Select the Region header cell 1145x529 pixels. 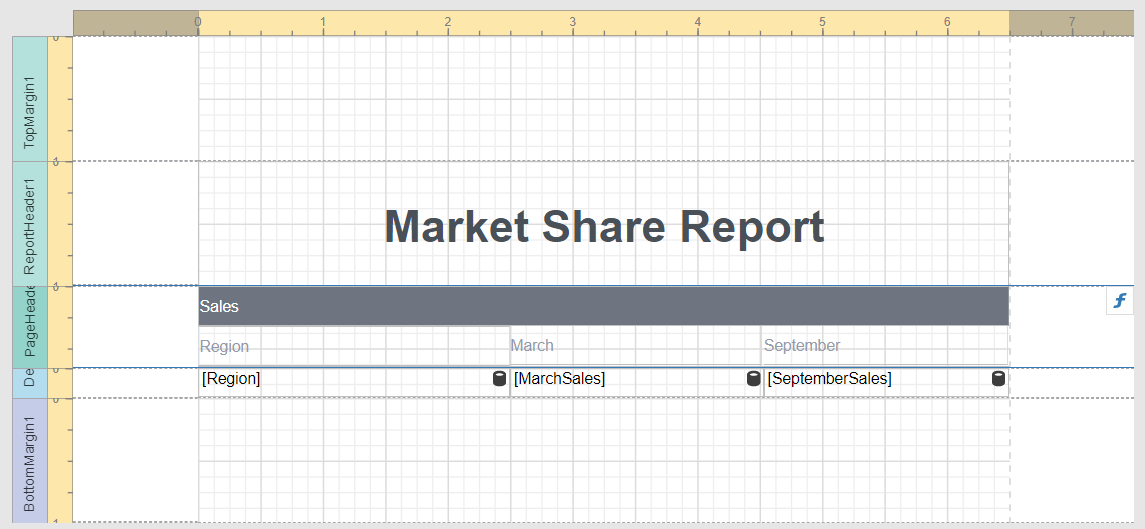[x=354, y=346]
